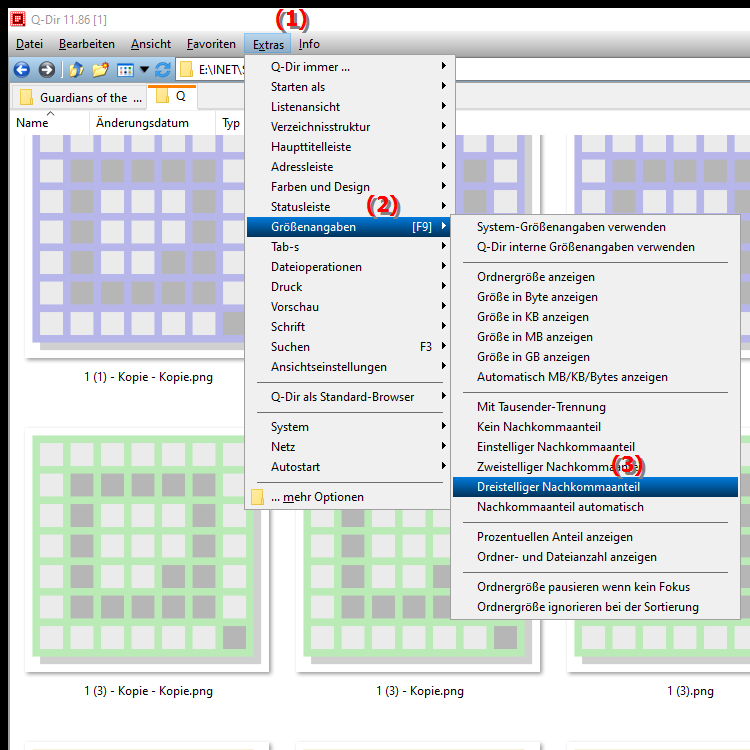The image size is (750, 750).
Task: Open the Favoriten menu
Action: click(x=211, y=44)
